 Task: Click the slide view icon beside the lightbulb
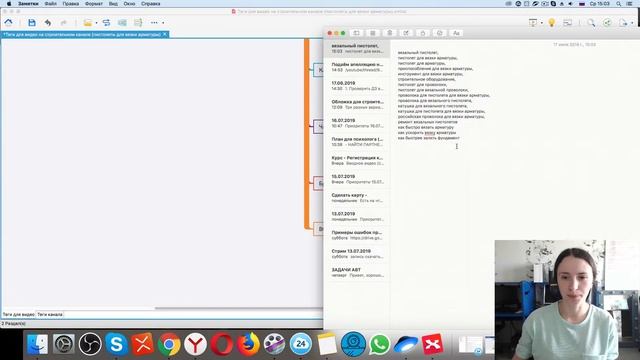(x=568, y=23)
